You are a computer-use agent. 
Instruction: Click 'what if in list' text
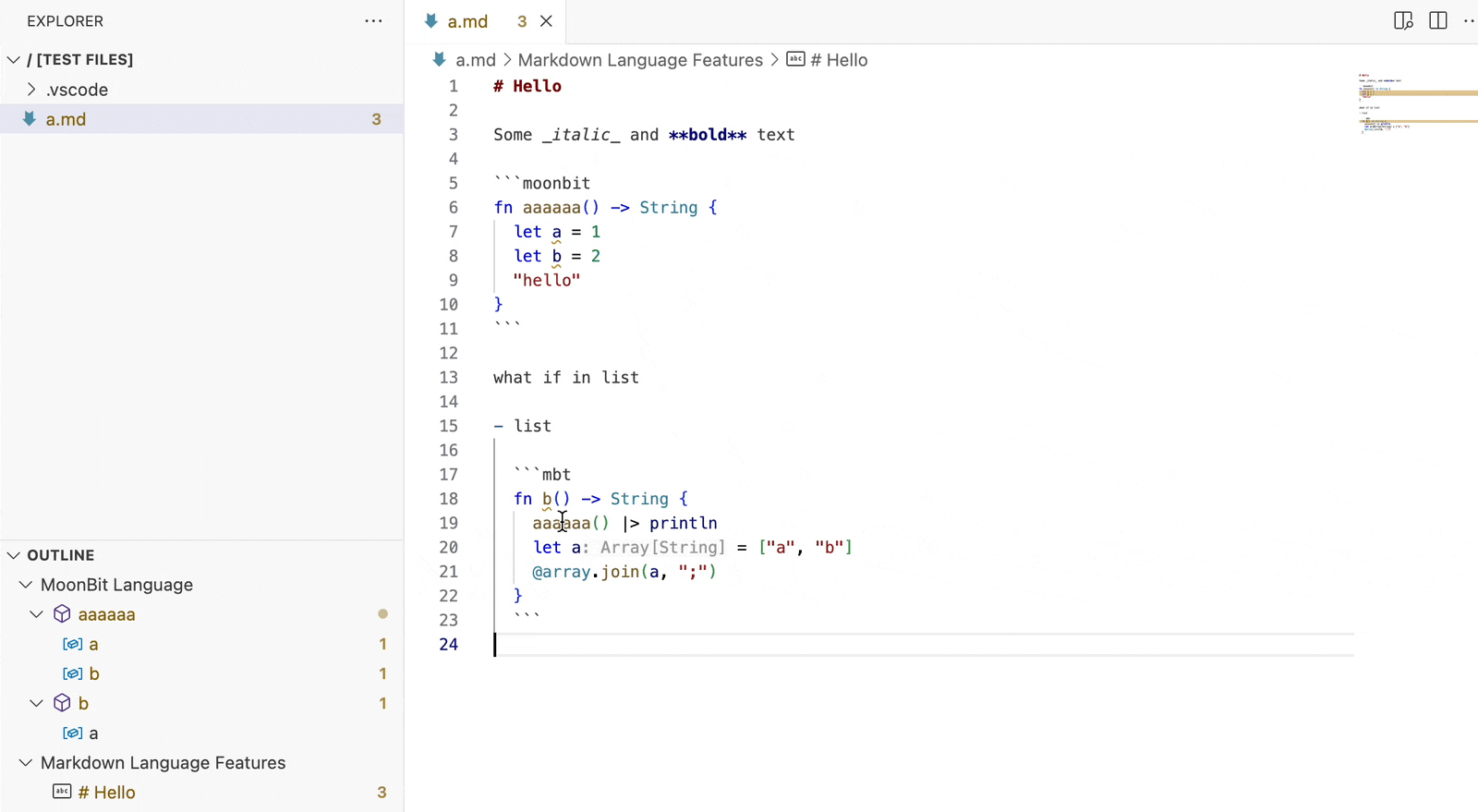(566, 378)
